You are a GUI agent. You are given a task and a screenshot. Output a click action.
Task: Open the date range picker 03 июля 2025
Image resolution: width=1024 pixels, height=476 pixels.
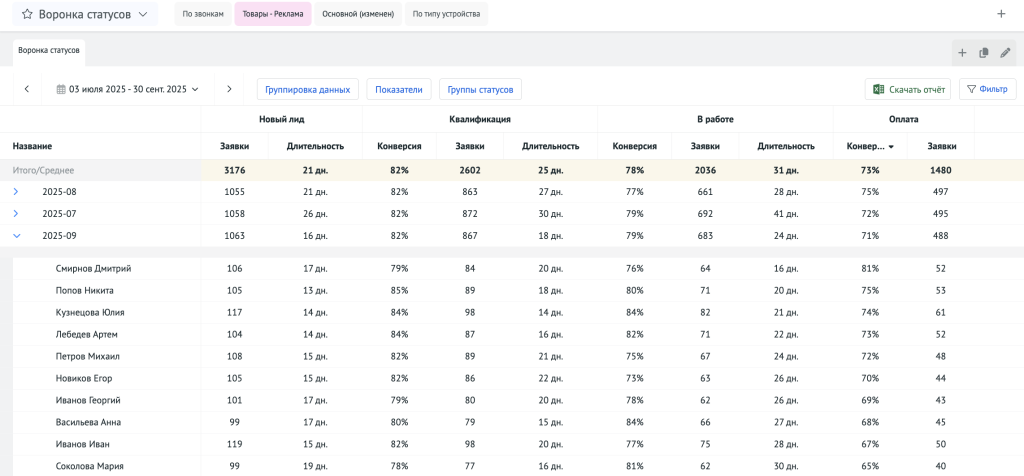(x=128, y=89)
